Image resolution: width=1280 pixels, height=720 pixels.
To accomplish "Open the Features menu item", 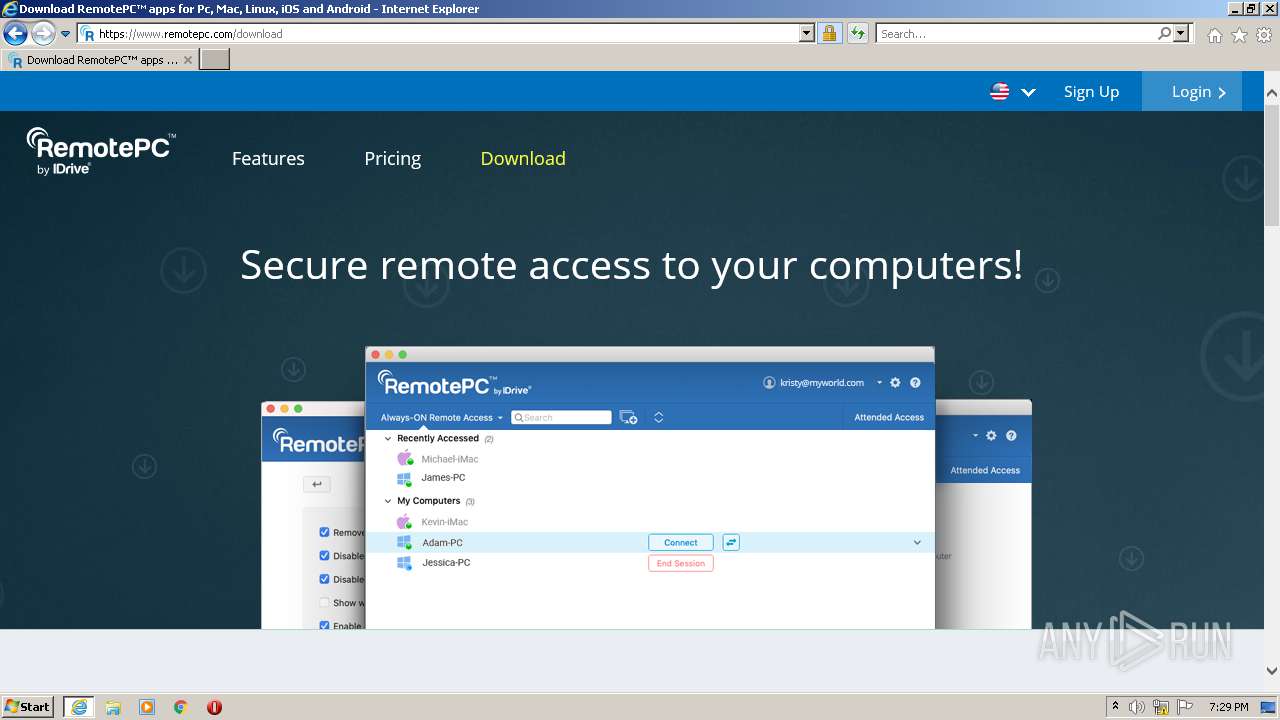I will [x=268, y=159].
